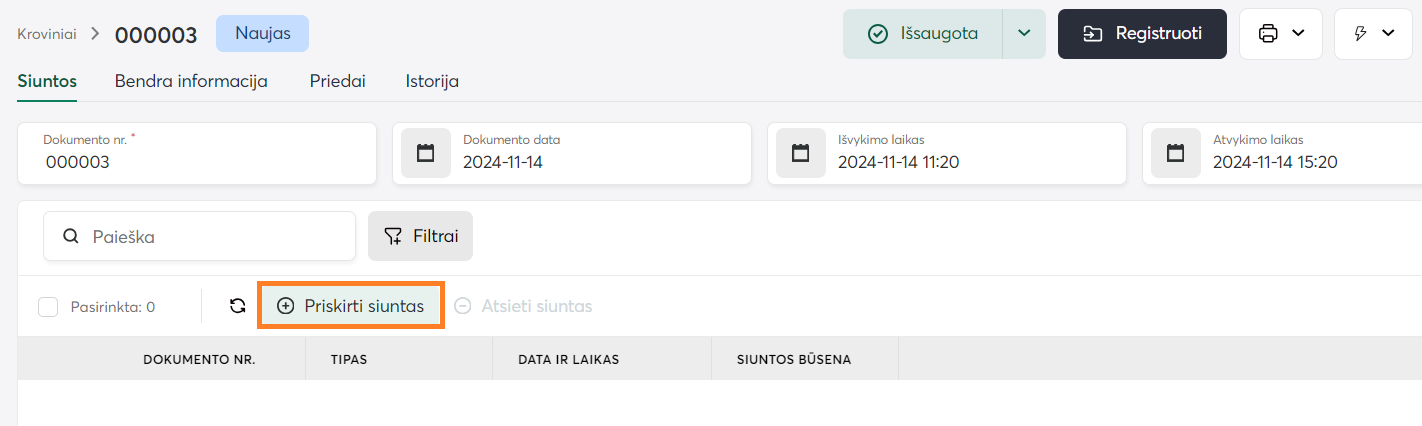The width and height of the screenshot is (1422, 426).
Task: Open calendar icon for Dokumento data
Action: (x=426, y=153)
